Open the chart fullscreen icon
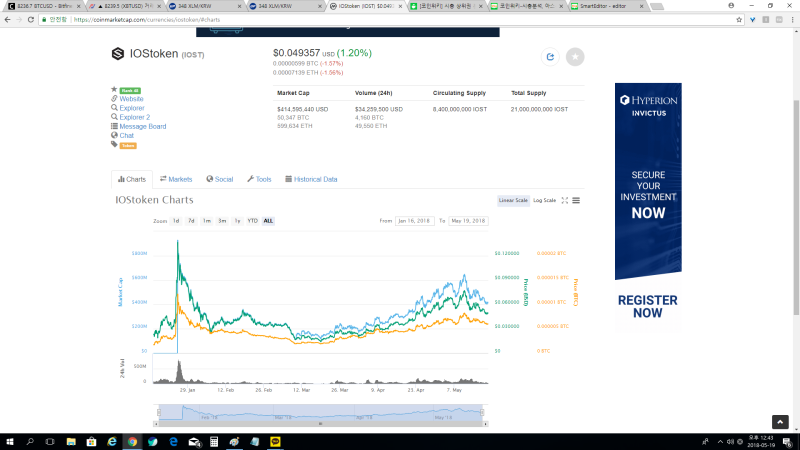 (x=565, y=201)
